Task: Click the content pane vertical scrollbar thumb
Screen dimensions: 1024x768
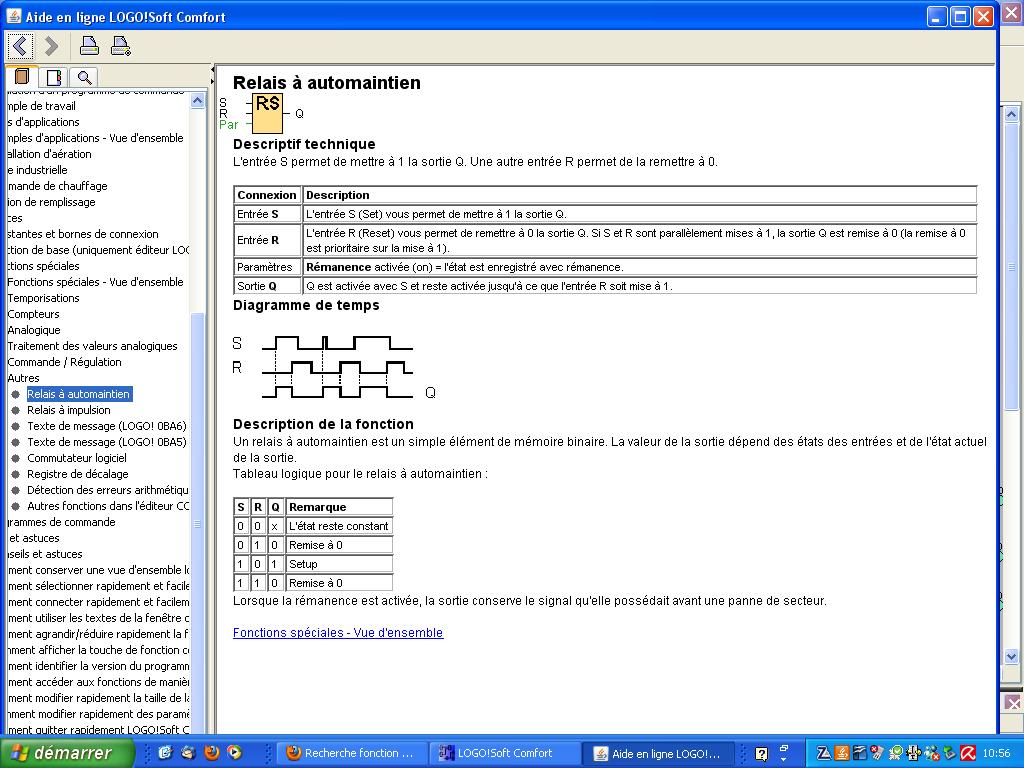Action: (1012, 266)
